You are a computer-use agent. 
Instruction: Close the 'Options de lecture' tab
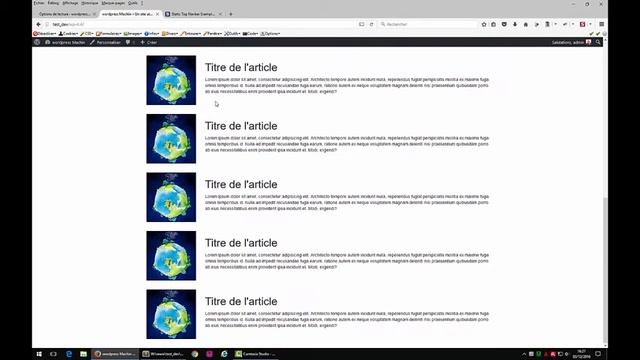tap(94, 14)
